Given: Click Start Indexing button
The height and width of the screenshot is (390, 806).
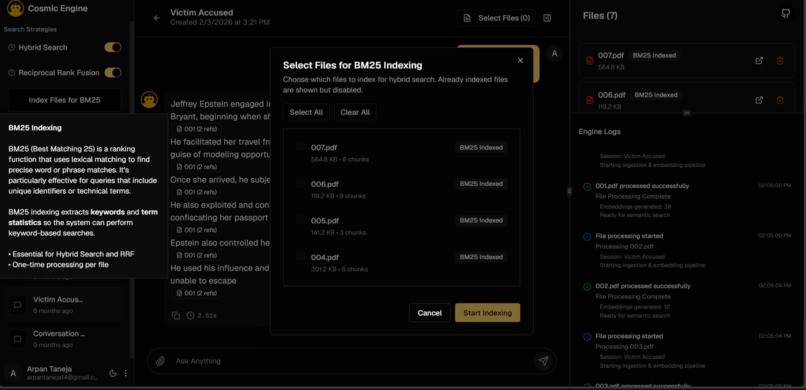Looking at the screenshot, I should click(x=487, y=313).
